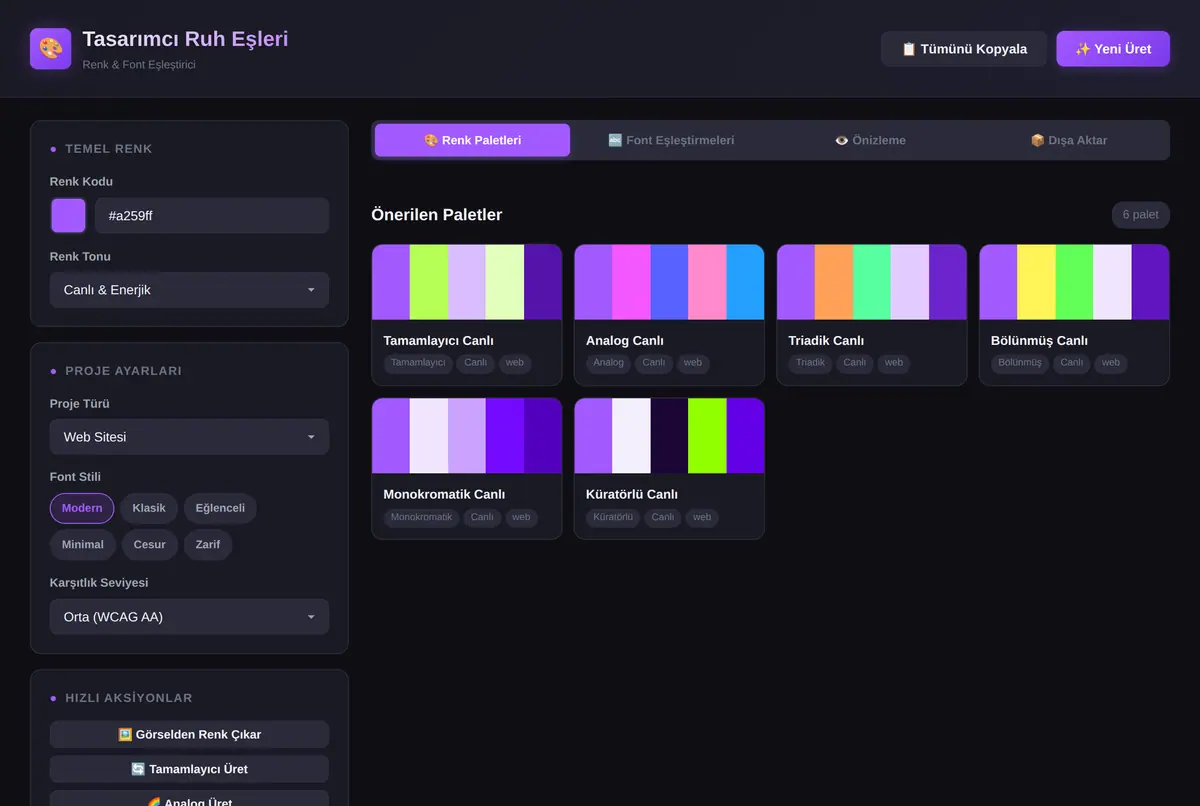Screen dimensions: 1200x806
Task: Click the Tümünü Kopyala button
Action: [964, 49]
